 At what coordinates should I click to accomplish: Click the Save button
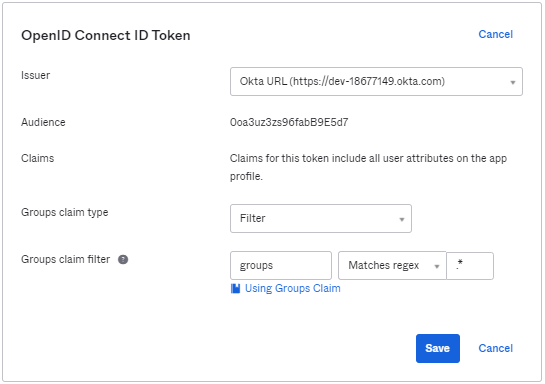(x=438, y=349)
